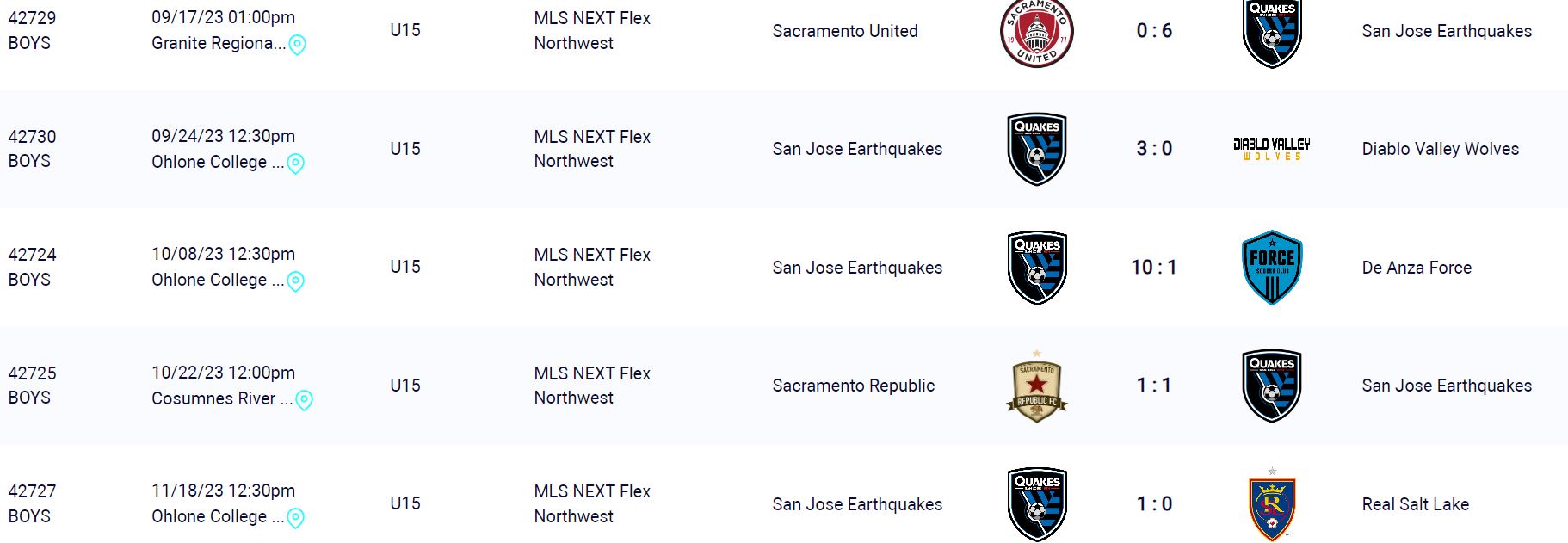Image resolution: width=1568 pixels, height=543 pixels.
Task: Click the Real Salt Lake crest
Action: [x=1272, y=505]
